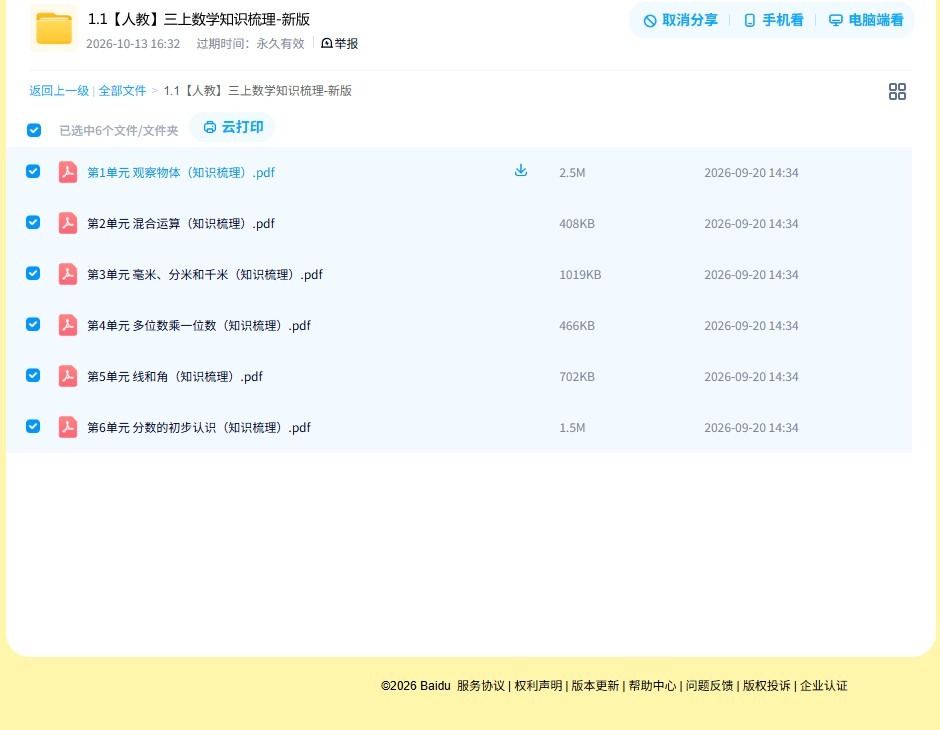Open 第1单元 观察物体（知识梳理）.pdf
This screenshot has width=940, height=730.
click(x=181, y=173)
